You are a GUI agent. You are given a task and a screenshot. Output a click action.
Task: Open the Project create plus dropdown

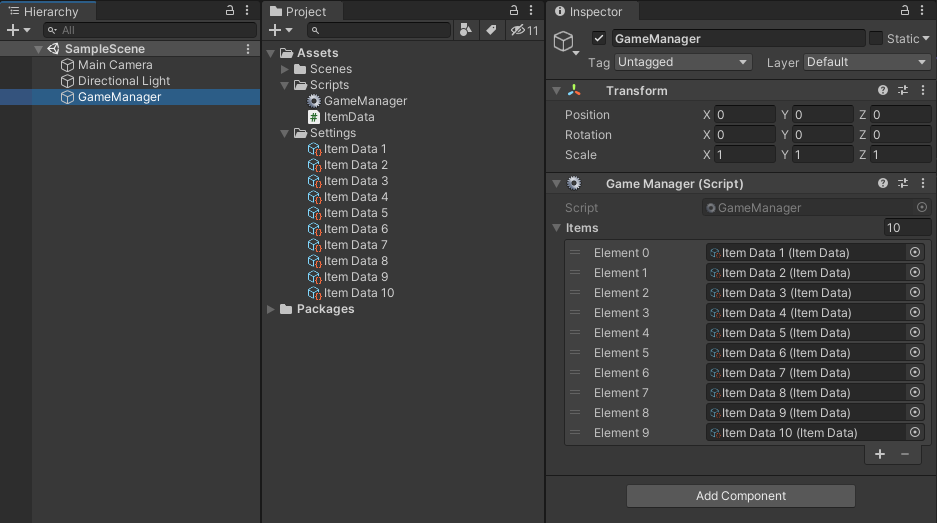[280, 30]
